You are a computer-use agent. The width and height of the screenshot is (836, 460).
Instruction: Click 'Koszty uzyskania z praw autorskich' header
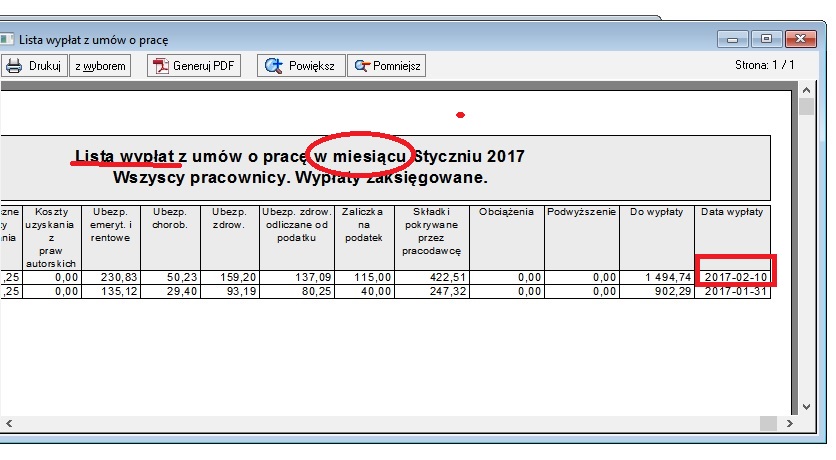(x=51, y=238)
